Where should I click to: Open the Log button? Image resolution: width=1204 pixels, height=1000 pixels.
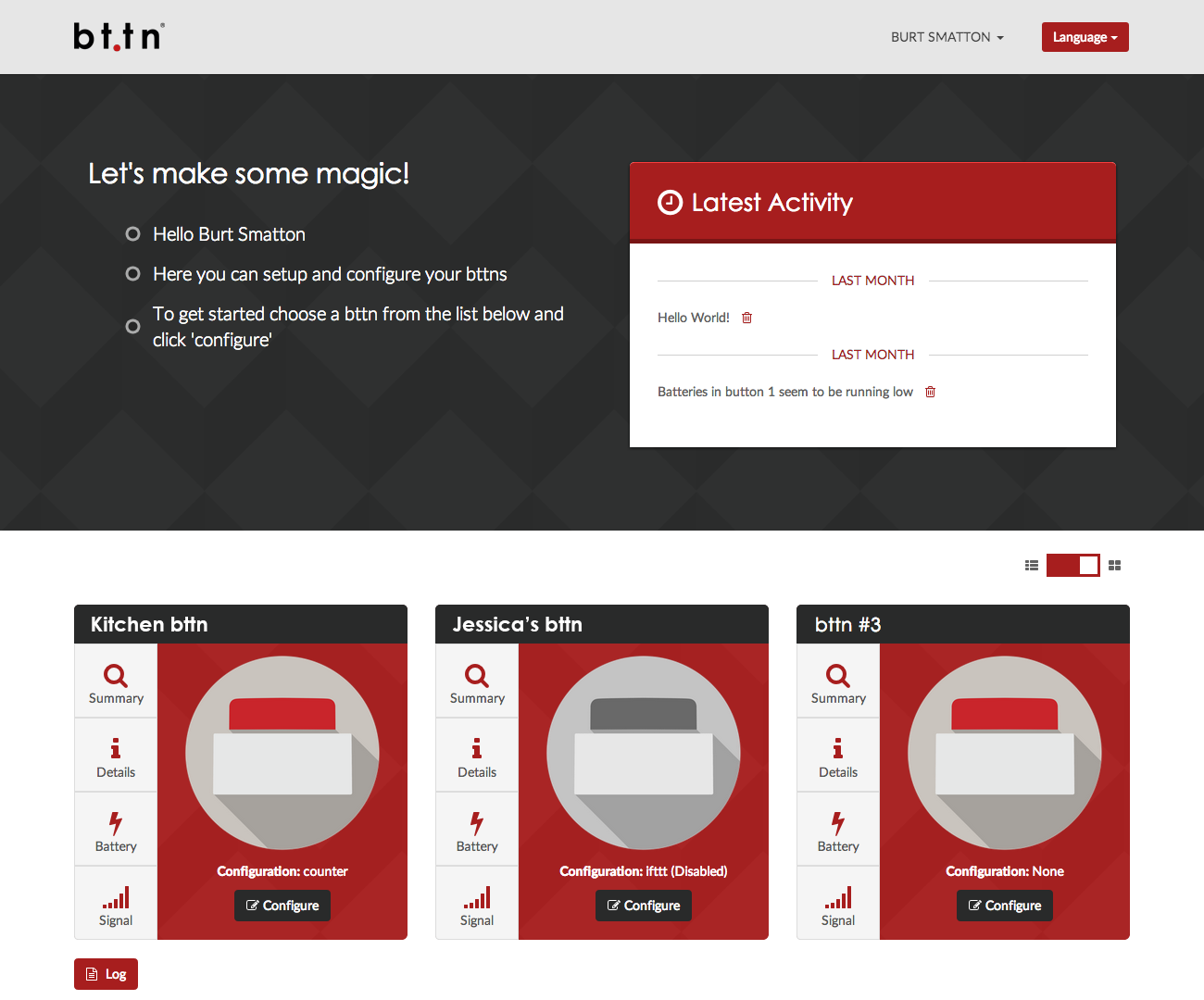[106, 974]
